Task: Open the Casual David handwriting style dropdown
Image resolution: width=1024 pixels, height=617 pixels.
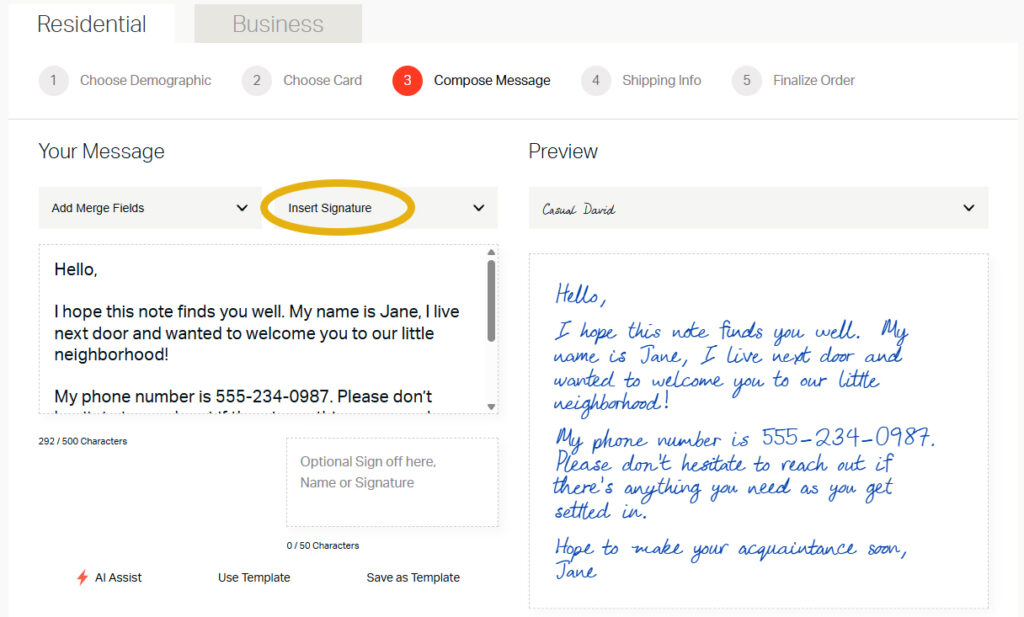Action: coord(758,208)
